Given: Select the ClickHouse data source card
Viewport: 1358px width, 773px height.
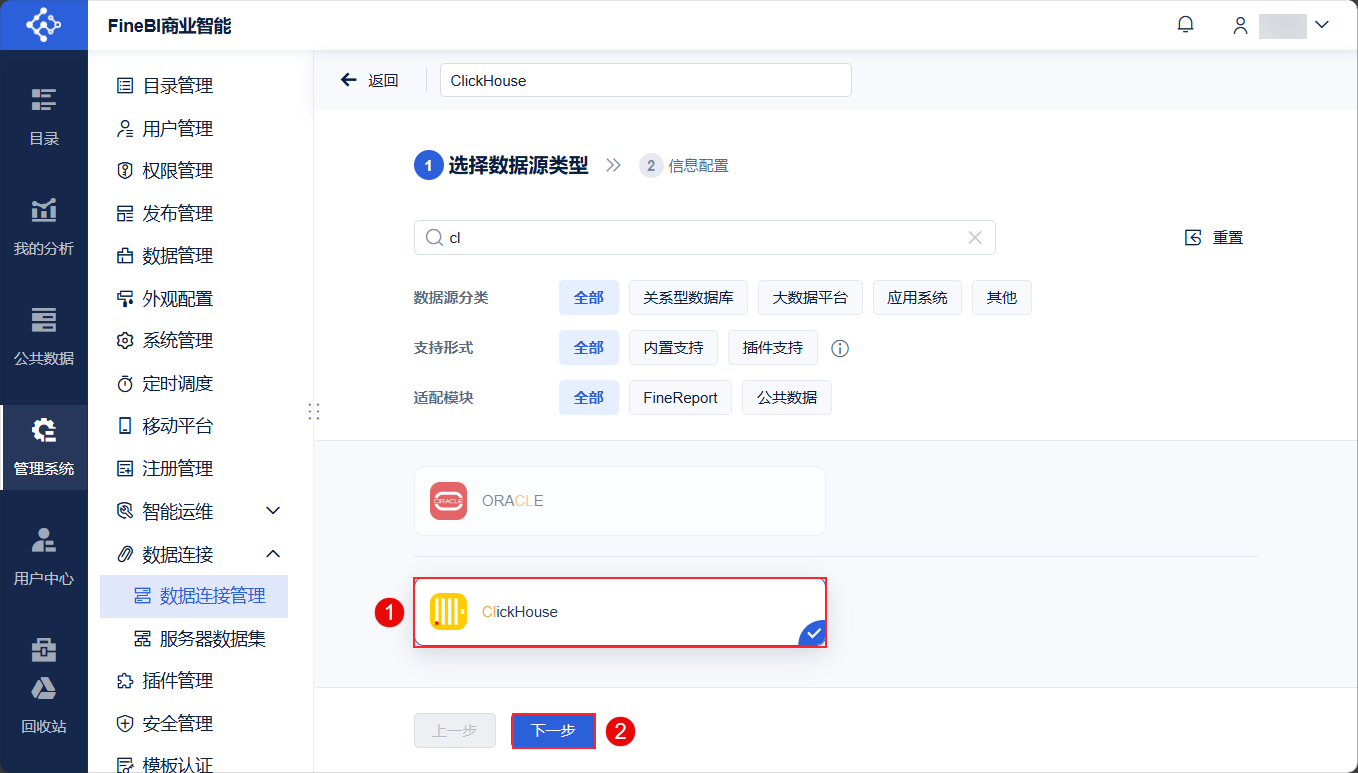Looking at the screenshot, I should [620, 612].
